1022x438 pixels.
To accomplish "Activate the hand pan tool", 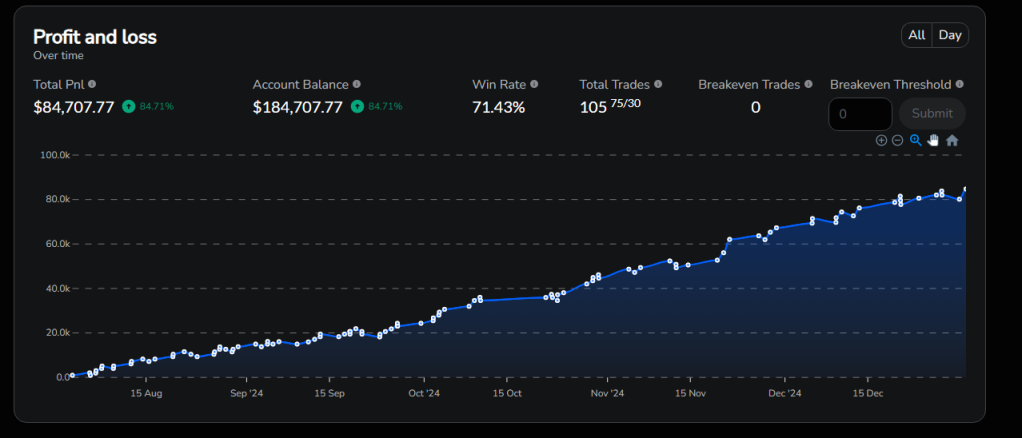I will click(933, 140).
